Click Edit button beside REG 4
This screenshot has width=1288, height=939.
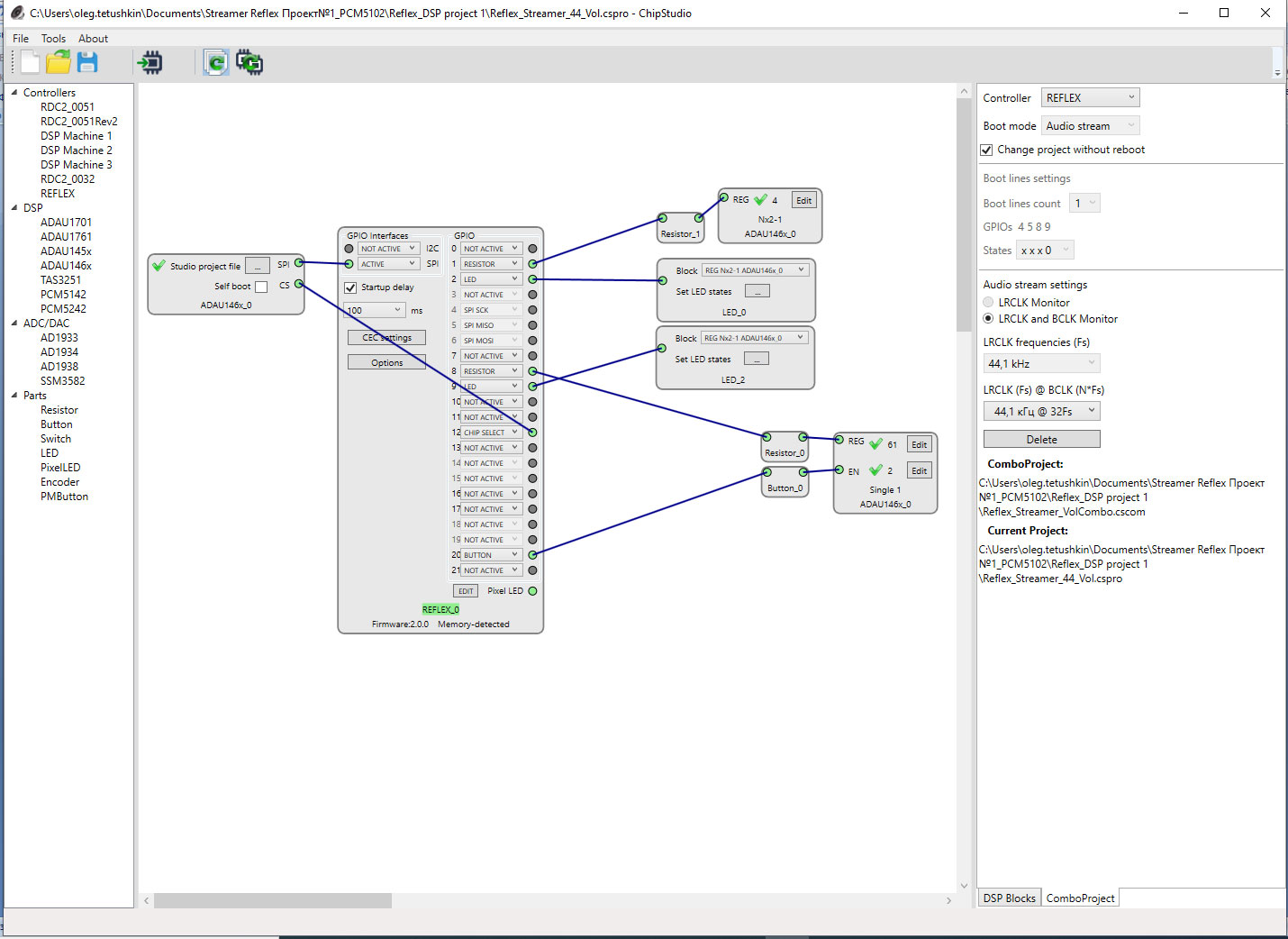click(803, 200)
